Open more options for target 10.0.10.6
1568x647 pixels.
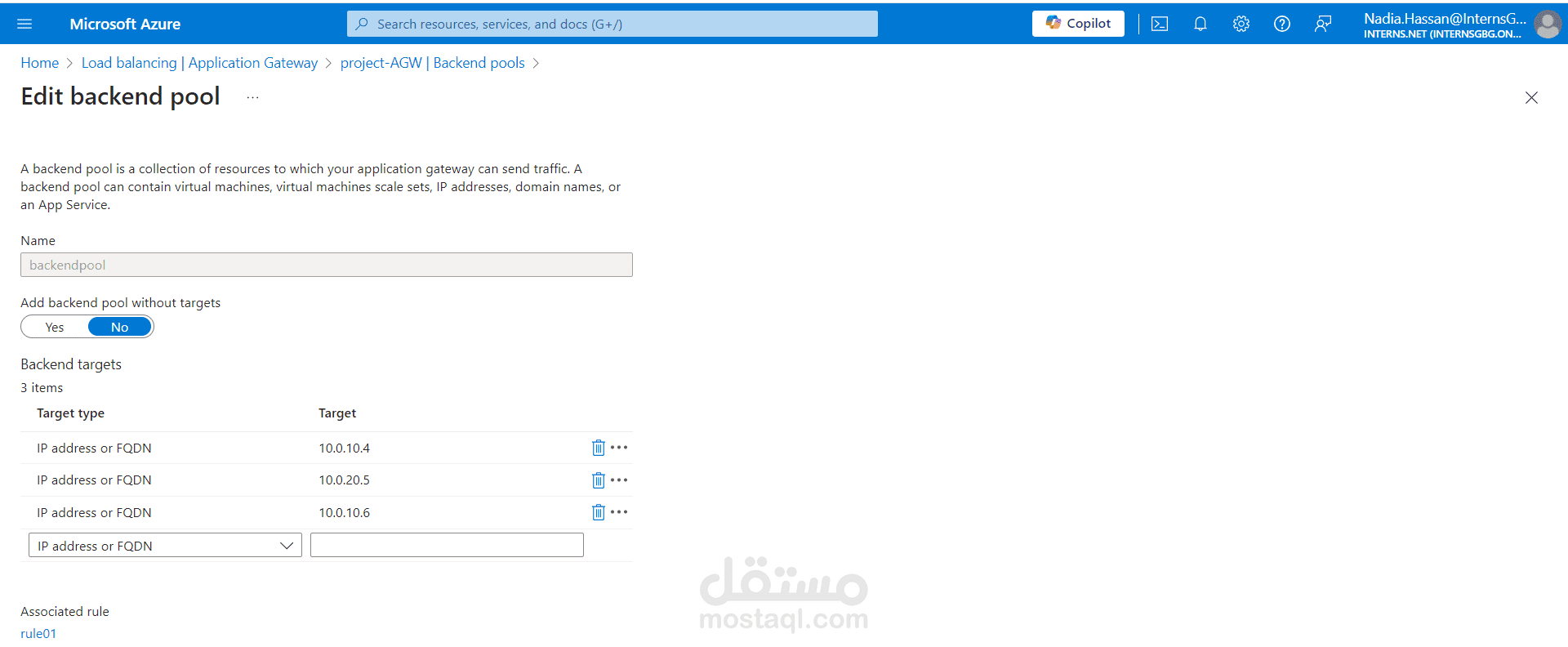[x=619, y=512]
